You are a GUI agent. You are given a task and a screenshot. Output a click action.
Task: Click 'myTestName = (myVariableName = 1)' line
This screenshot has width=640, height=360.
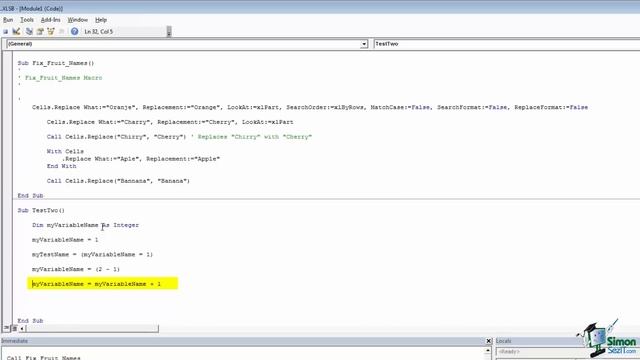[x=93, y=254]
